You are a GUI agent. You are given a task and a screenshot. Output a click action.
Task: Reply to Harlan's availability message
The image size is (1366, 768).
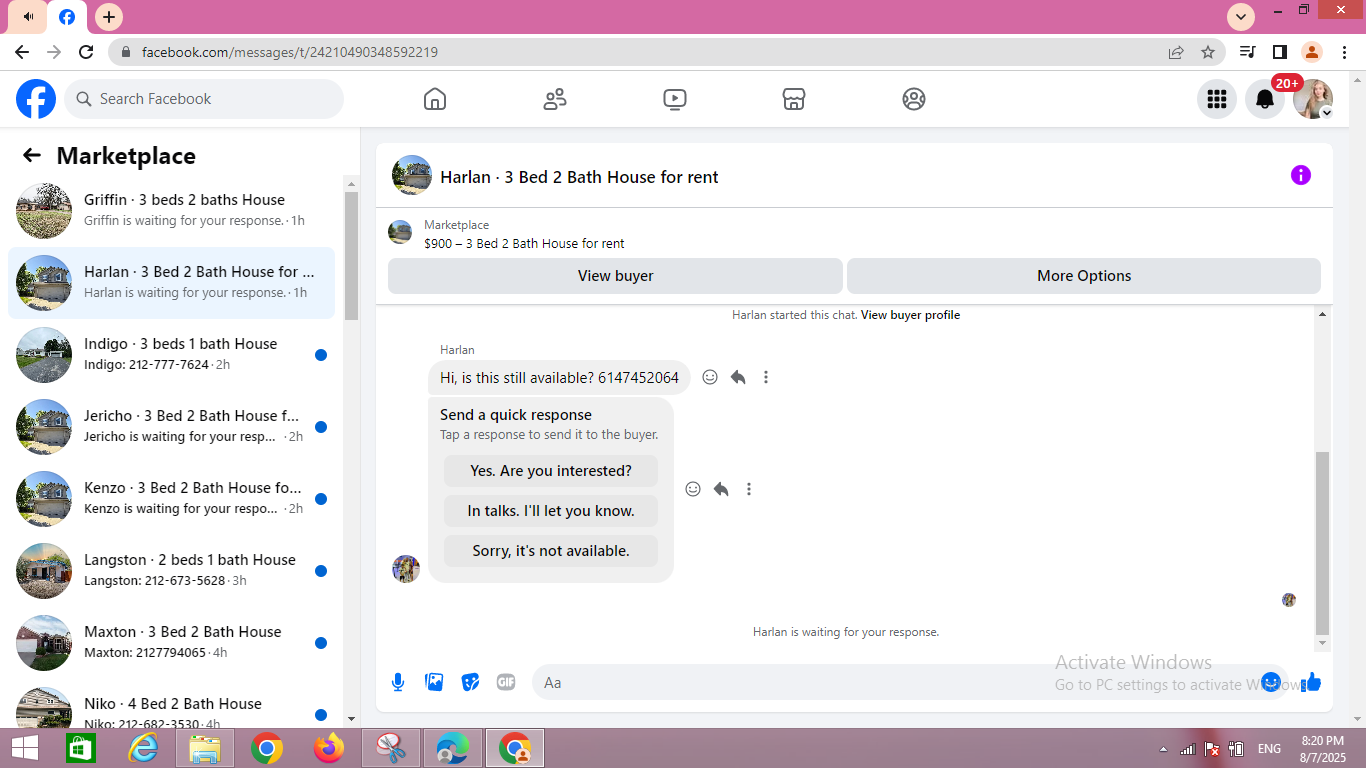738,377
